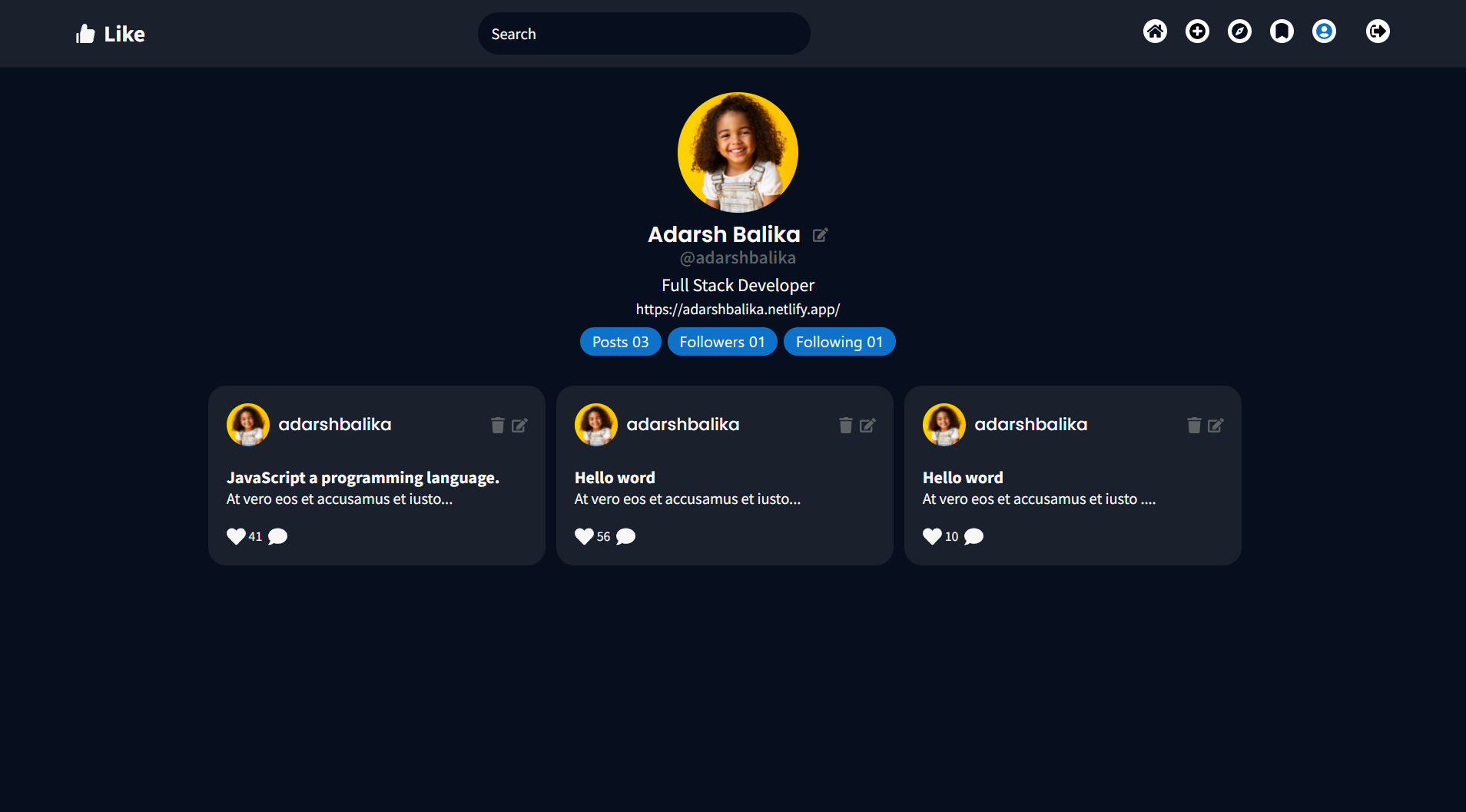
Task: Open the Explore compass icon
Action: pos(1239,31)
